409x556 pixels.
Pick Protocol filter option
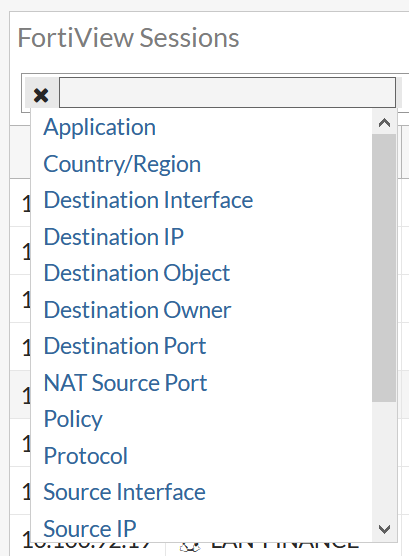85,456
